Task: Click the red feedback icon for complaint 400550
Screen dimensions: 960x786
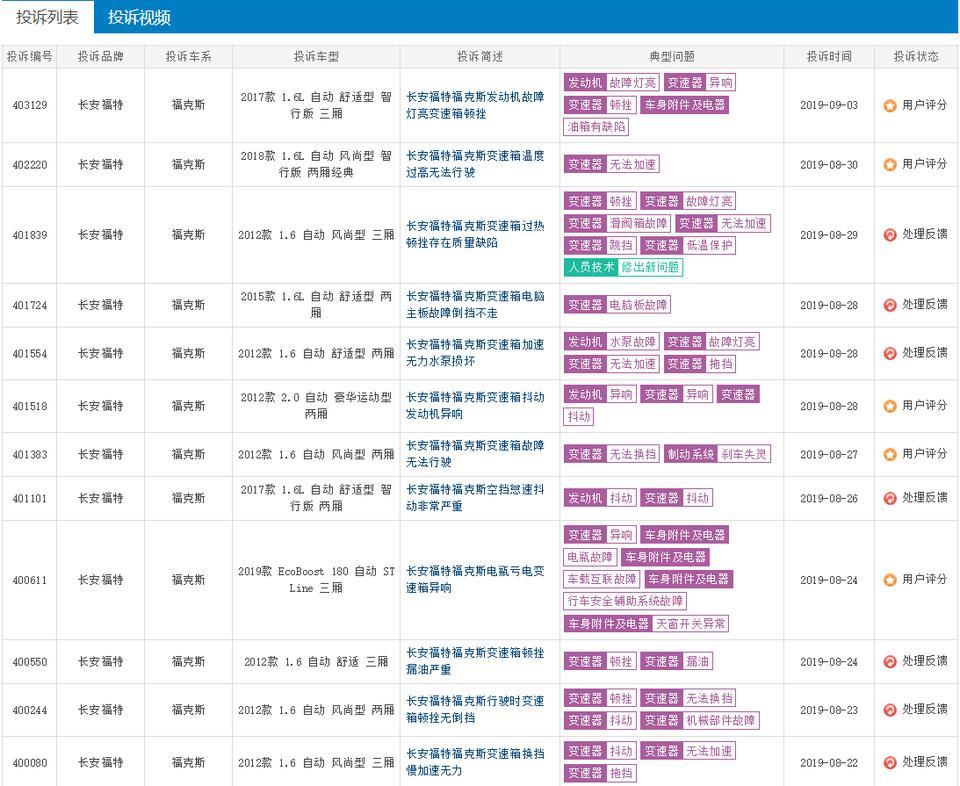Action: [x=890, y=662]
